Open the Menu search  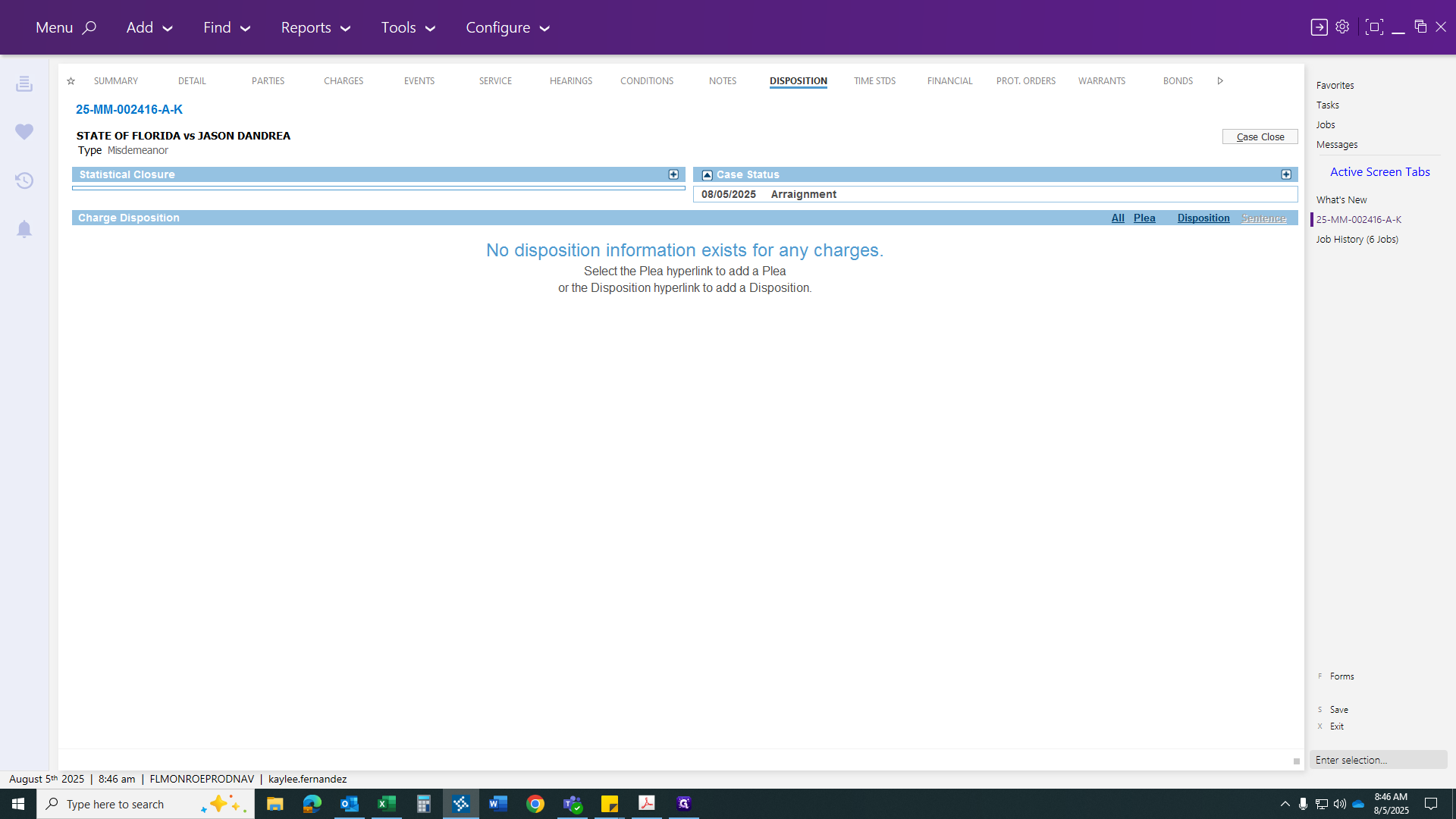[66, 27]
